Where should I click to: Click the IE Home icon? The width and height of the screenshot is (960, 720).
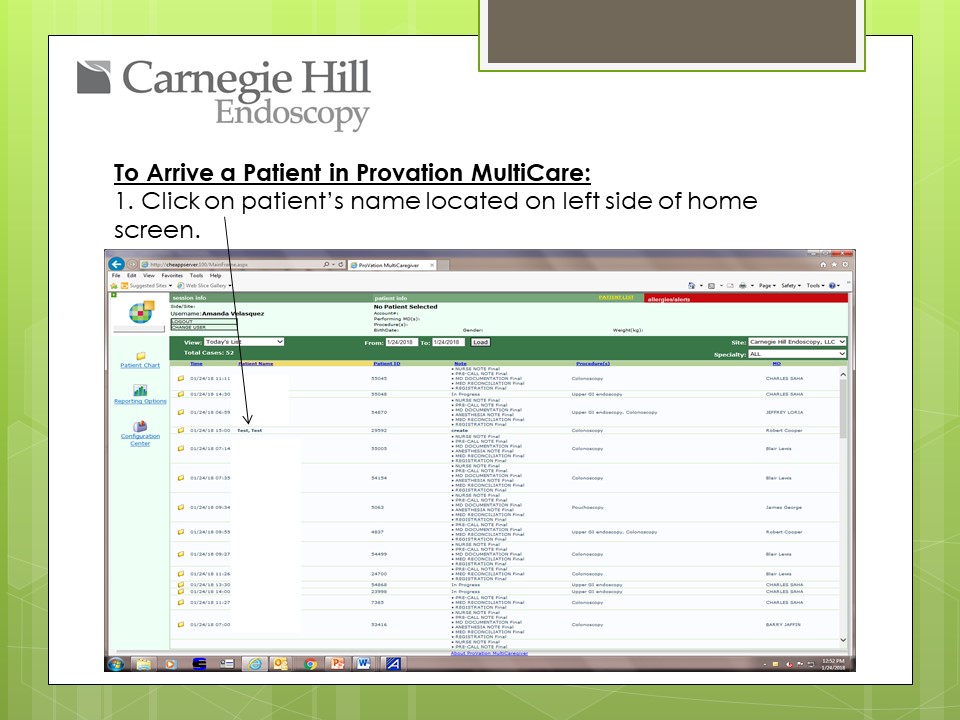pos(823,264)
